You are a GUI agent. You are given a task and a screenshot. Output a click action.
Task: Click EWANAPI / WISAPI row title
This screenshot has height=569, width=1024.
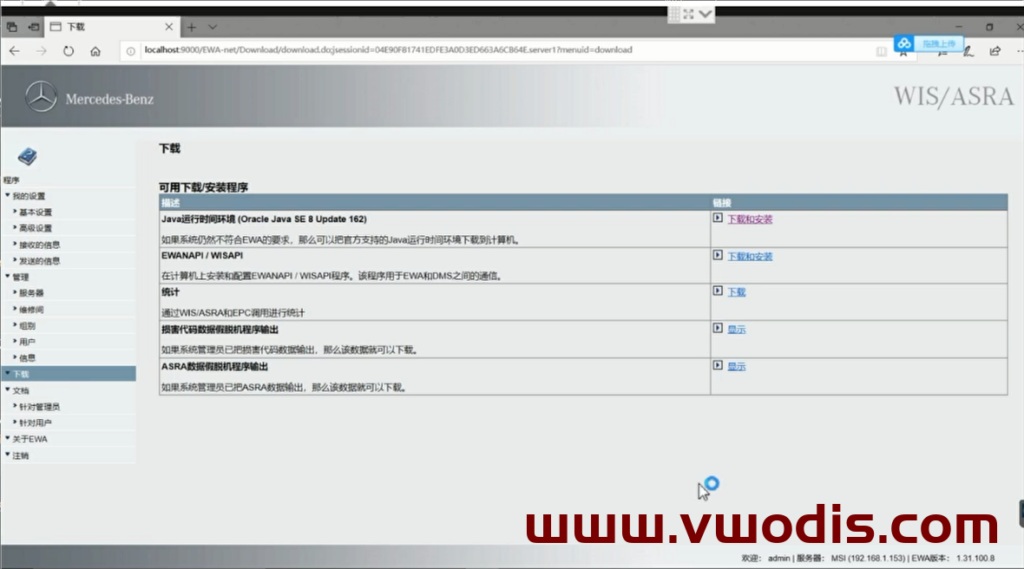pos(202,255)
